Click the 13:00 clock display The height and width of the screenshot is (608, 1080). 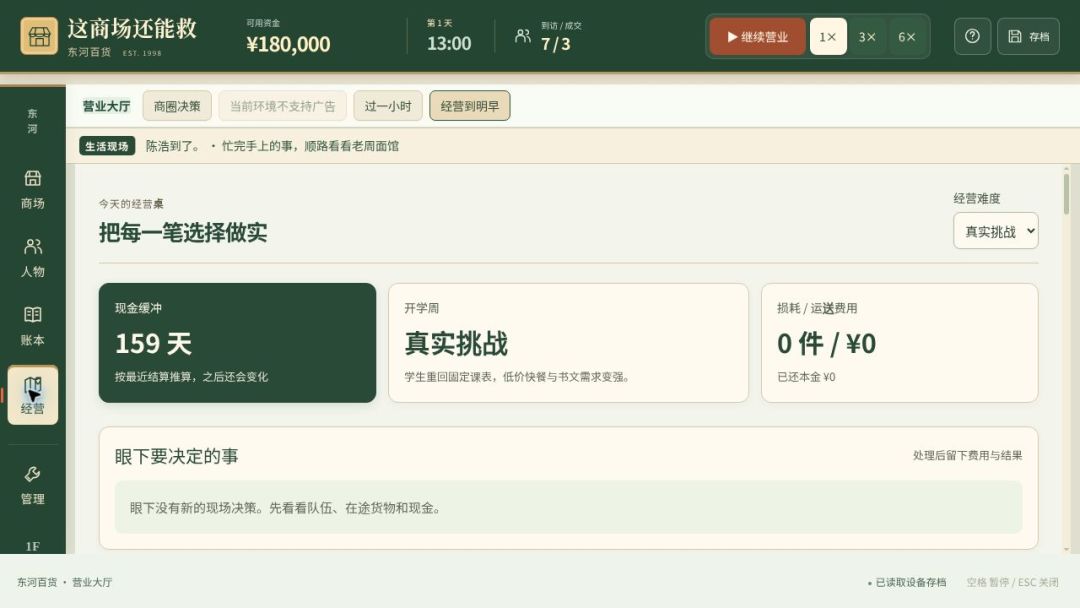point(449,43)
